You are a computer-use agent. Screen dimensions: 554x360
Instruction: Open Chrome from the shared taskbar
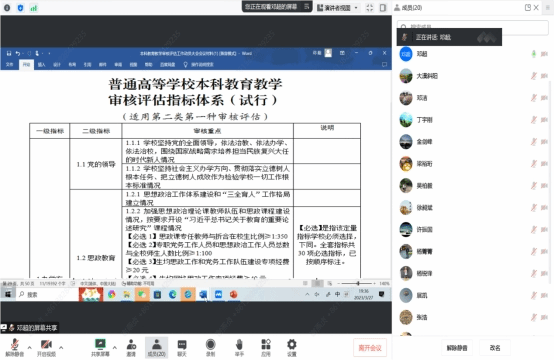pyautogui.click(x=112, y=294)
